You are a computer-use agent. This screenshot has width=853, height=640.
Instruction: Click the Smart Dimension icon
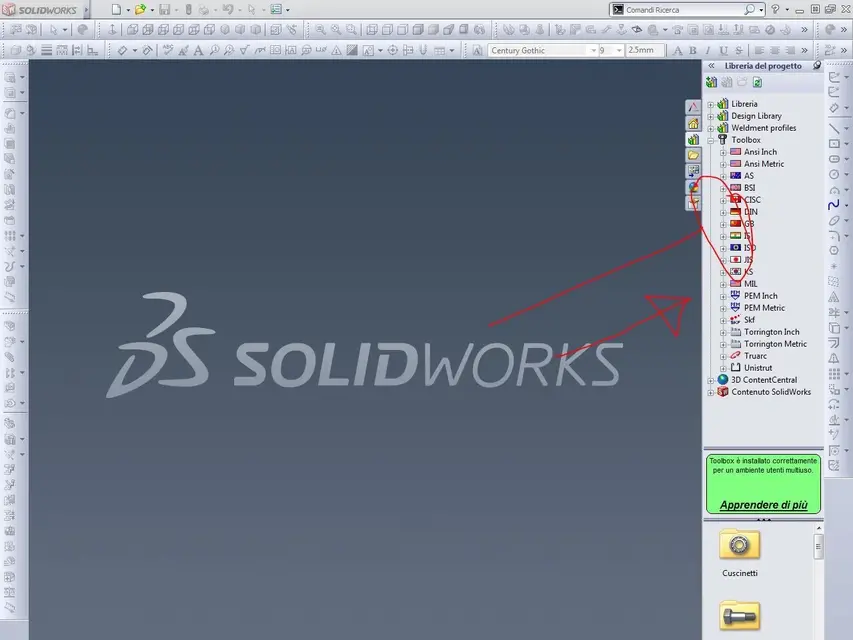pyautogui.click(x=122, y=51)
